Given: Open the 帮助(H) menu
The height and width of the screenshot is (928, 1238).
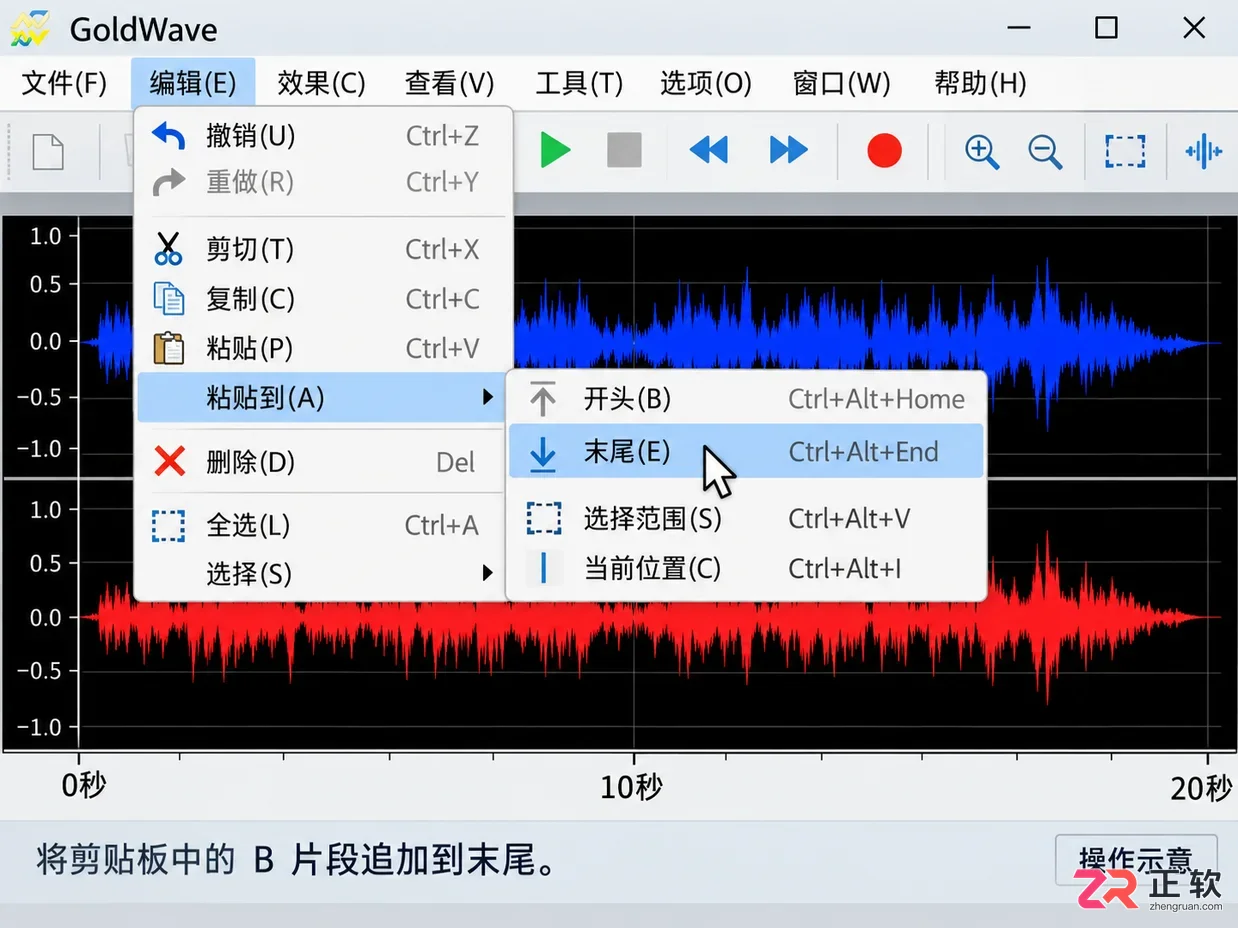Looking at the screenshot, I should point(980,83).
